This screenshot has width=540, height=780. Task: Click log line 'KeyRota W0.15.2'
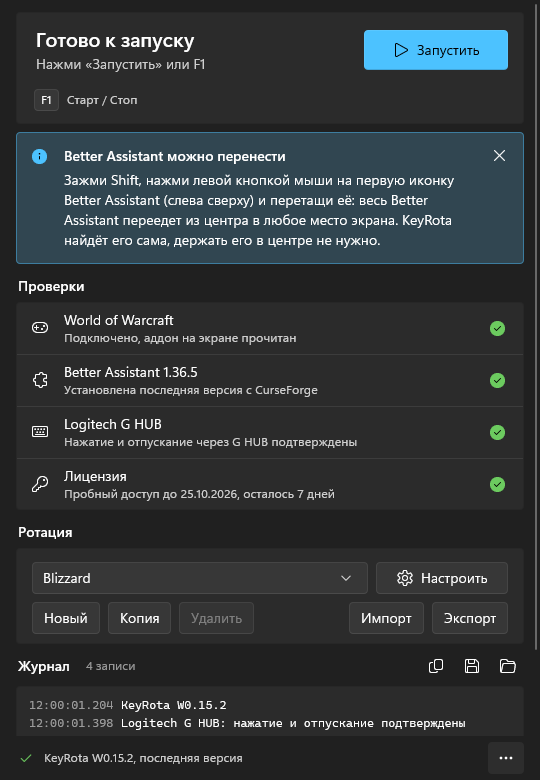click(174, 705)
